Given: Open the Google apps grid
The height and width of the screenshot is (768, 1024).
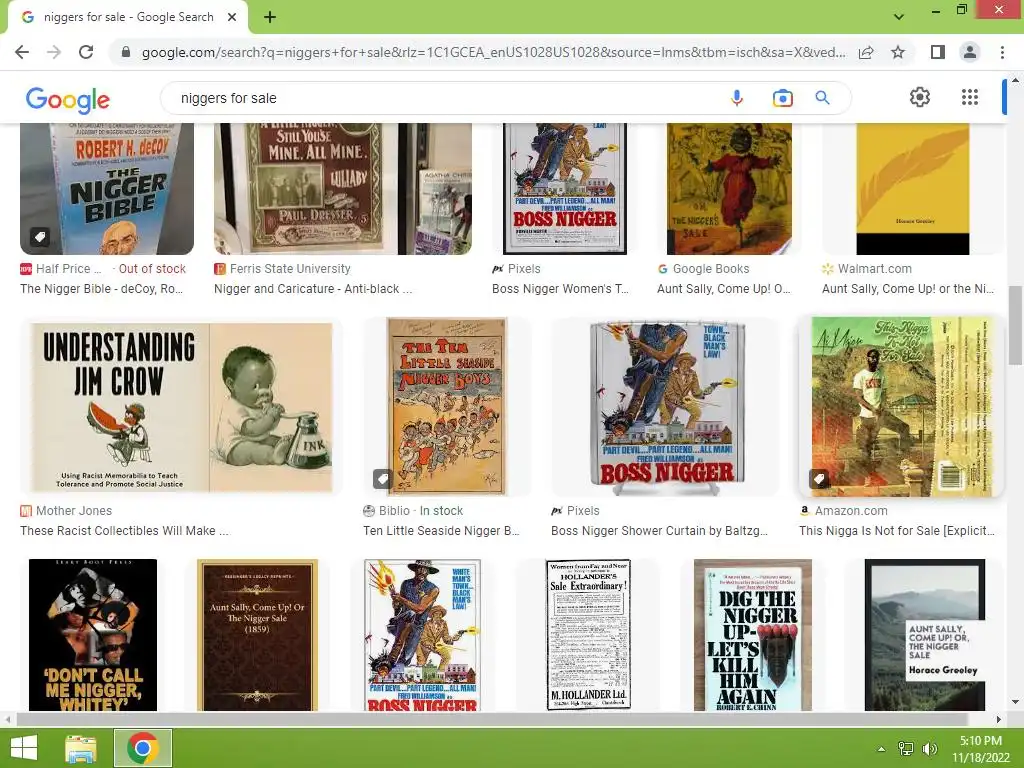Looking at the screenshot, I should [x=970, y=97].
